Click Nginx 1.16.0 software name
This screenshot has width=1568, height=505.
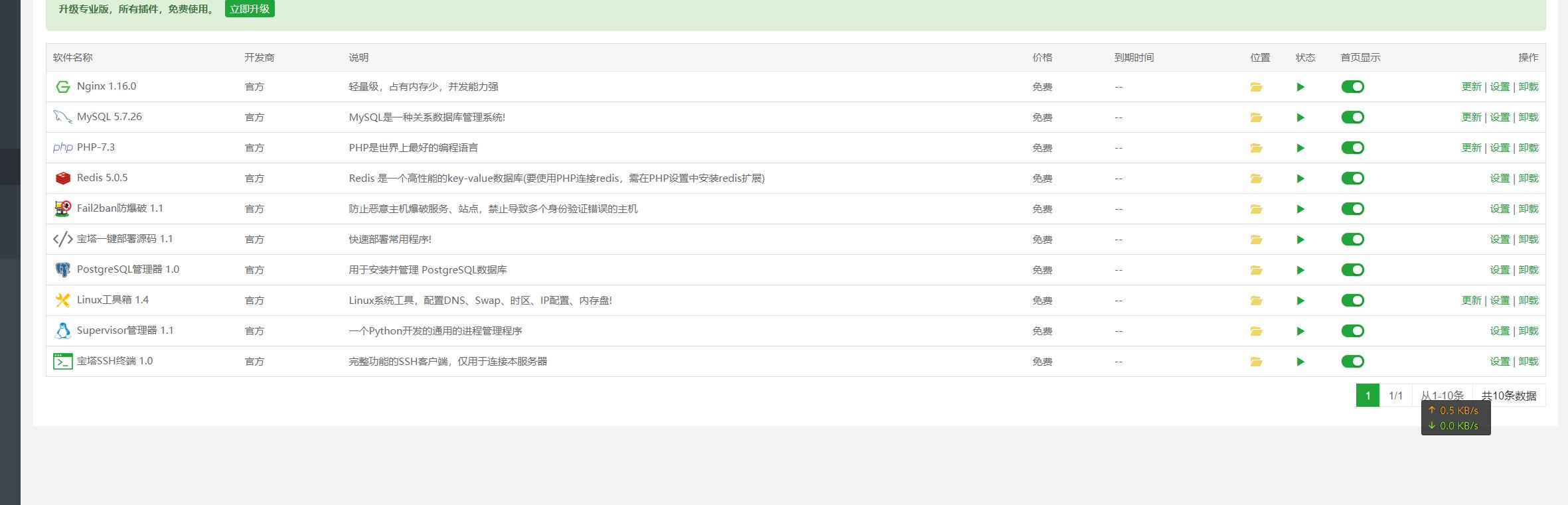(x=106, y=86)
